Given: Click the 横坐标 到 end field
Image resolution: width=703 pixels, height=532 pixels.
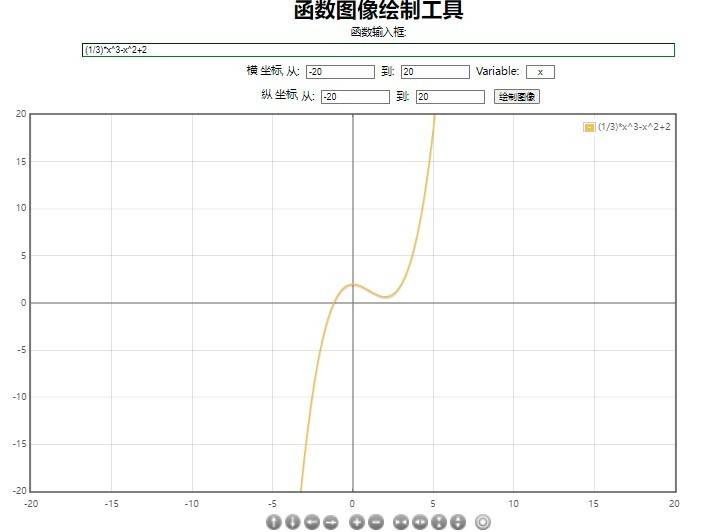Looking at the screenshot, I should pyautogui.click(x=435, y=72).
